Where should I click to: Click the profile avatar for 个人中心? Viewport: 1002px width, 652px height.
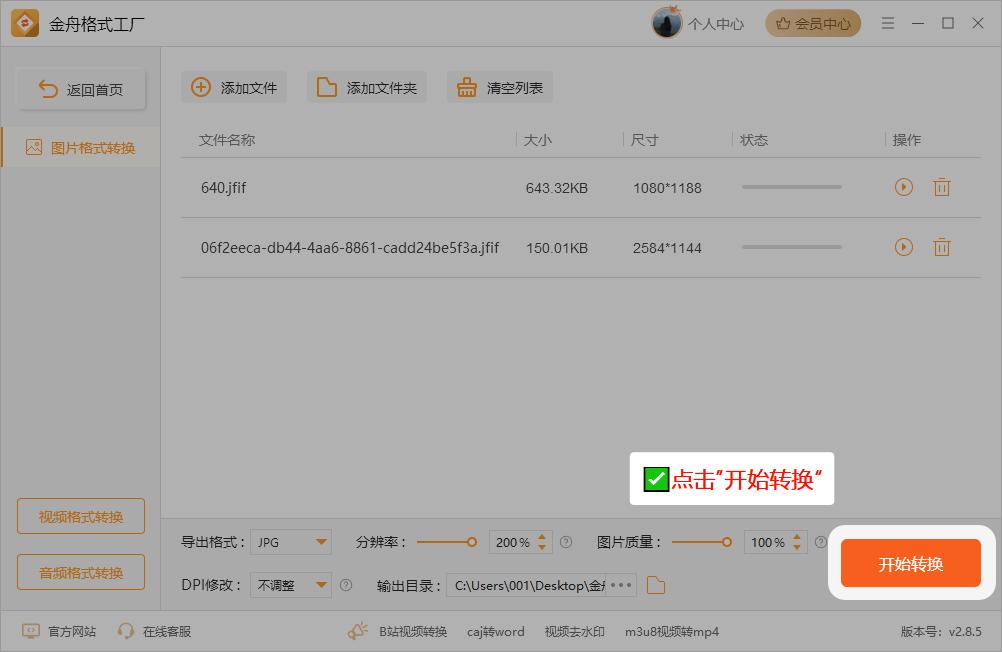click(x=667, y=23)
